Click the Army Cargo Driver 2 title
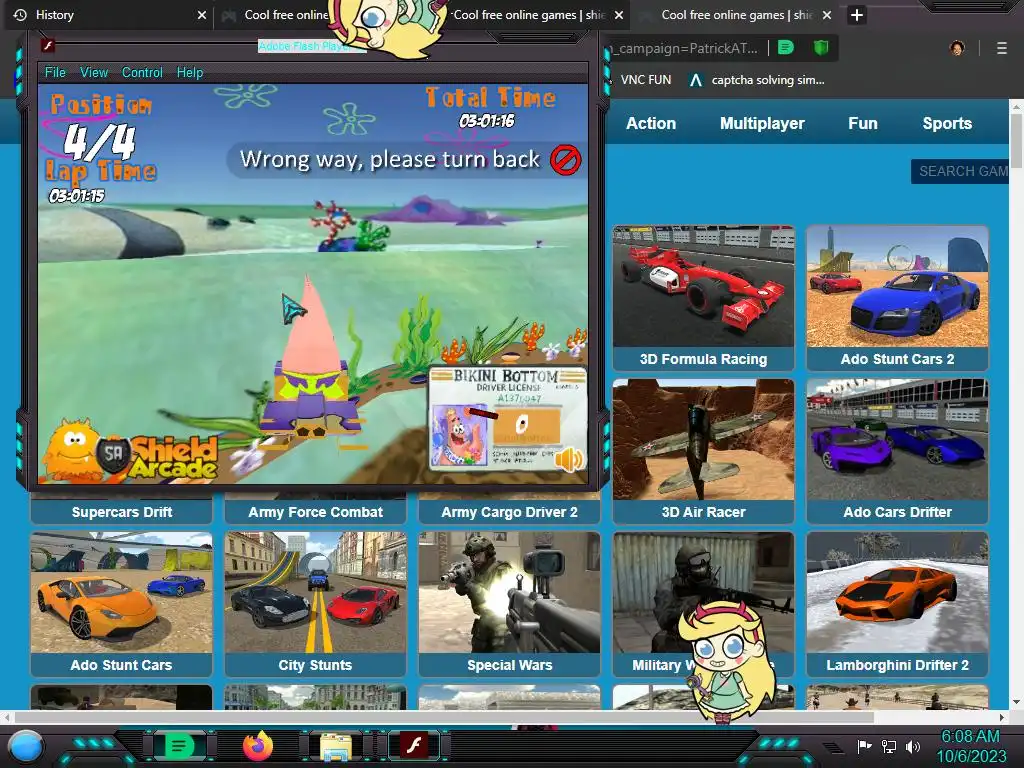The width and height of the screenshot is (1024, 768). click(x=509, y=512)
